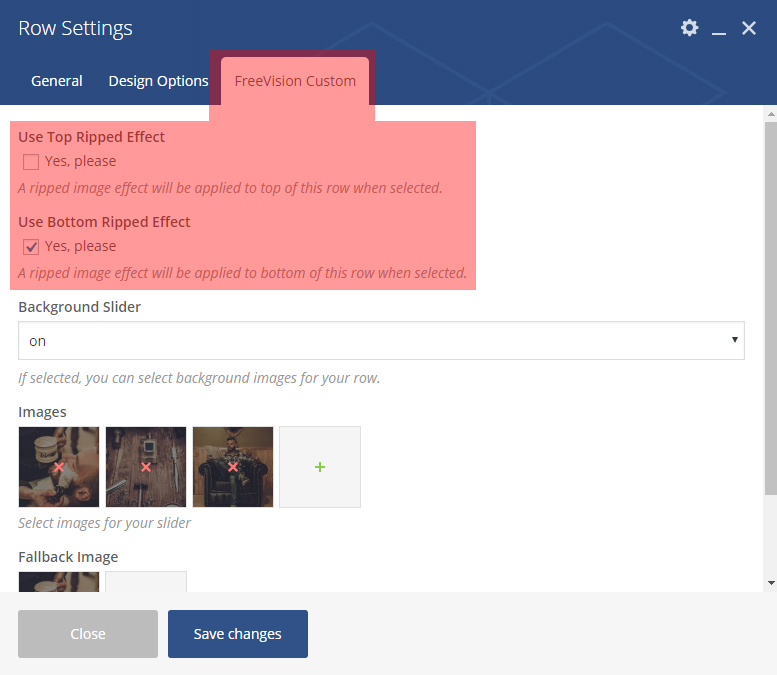The height and width of the screenshot is (675, 777).
Task: Add a new slider image with green plus
Action: click(320, 467)
